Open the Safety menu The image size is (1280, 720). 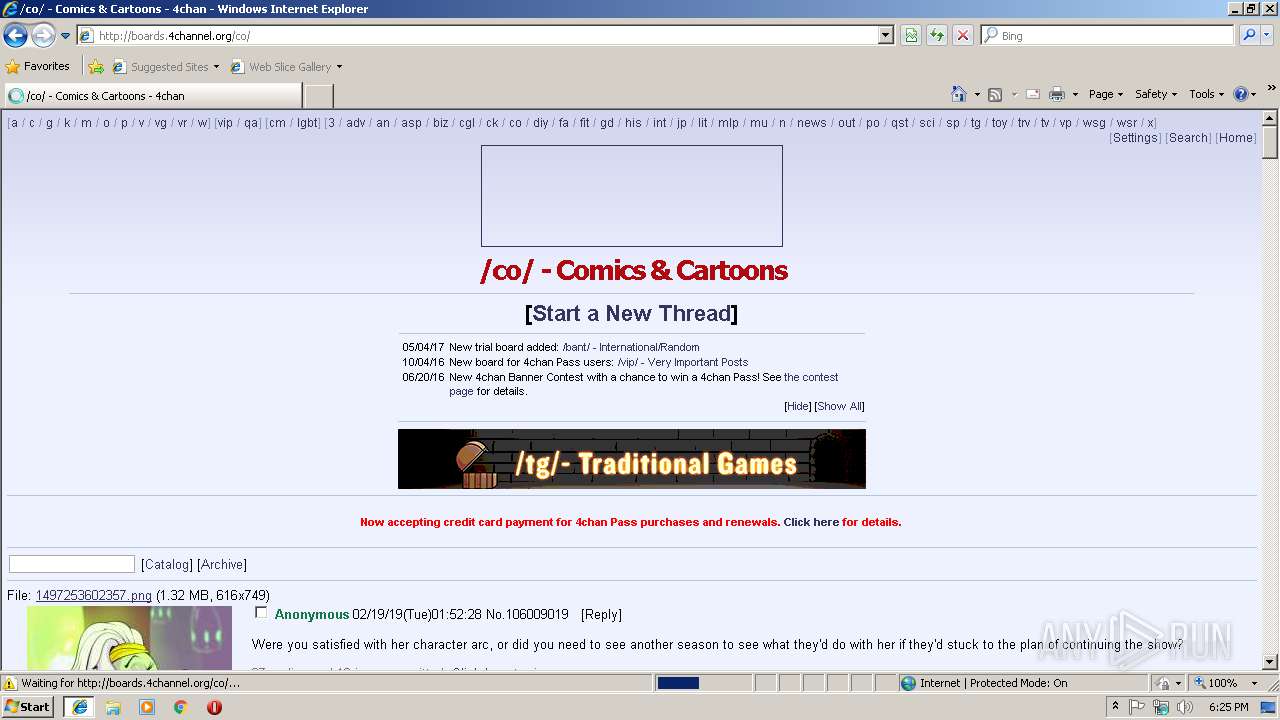[1156, 94]
